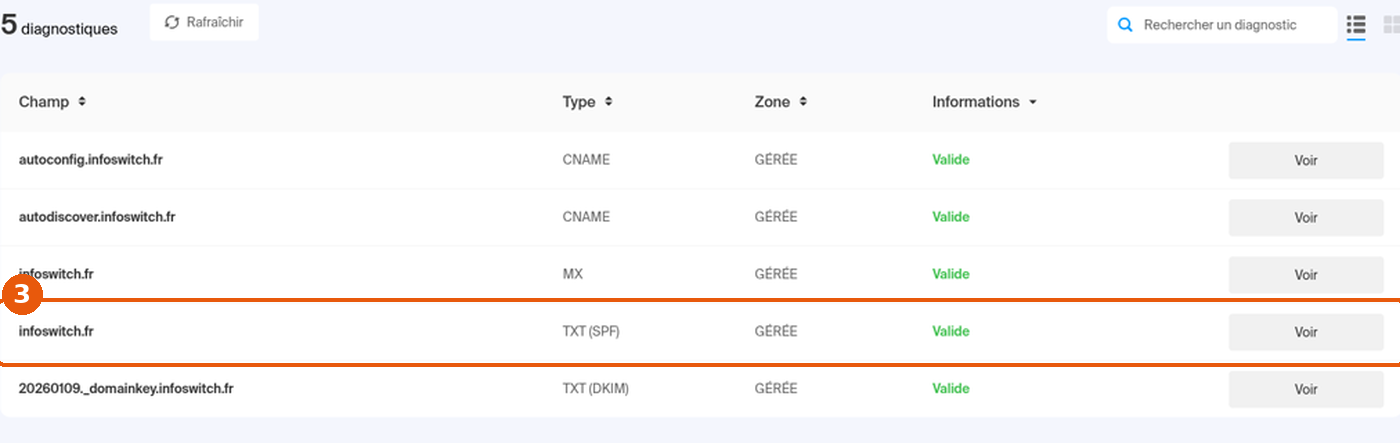The image size is (1400, 443).
Task: Click Voir for autodiscover.infoswitch.fr
Action: (1306, 217)
